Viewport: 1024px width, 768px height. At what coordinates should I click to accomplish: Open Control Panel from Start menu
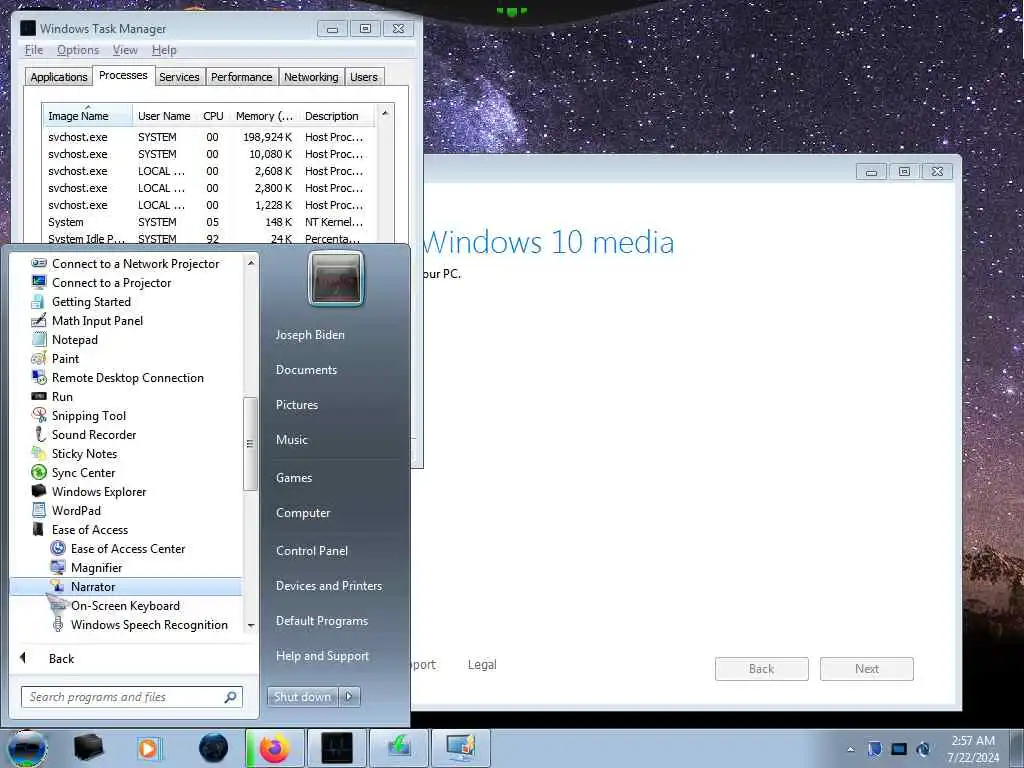312,551
